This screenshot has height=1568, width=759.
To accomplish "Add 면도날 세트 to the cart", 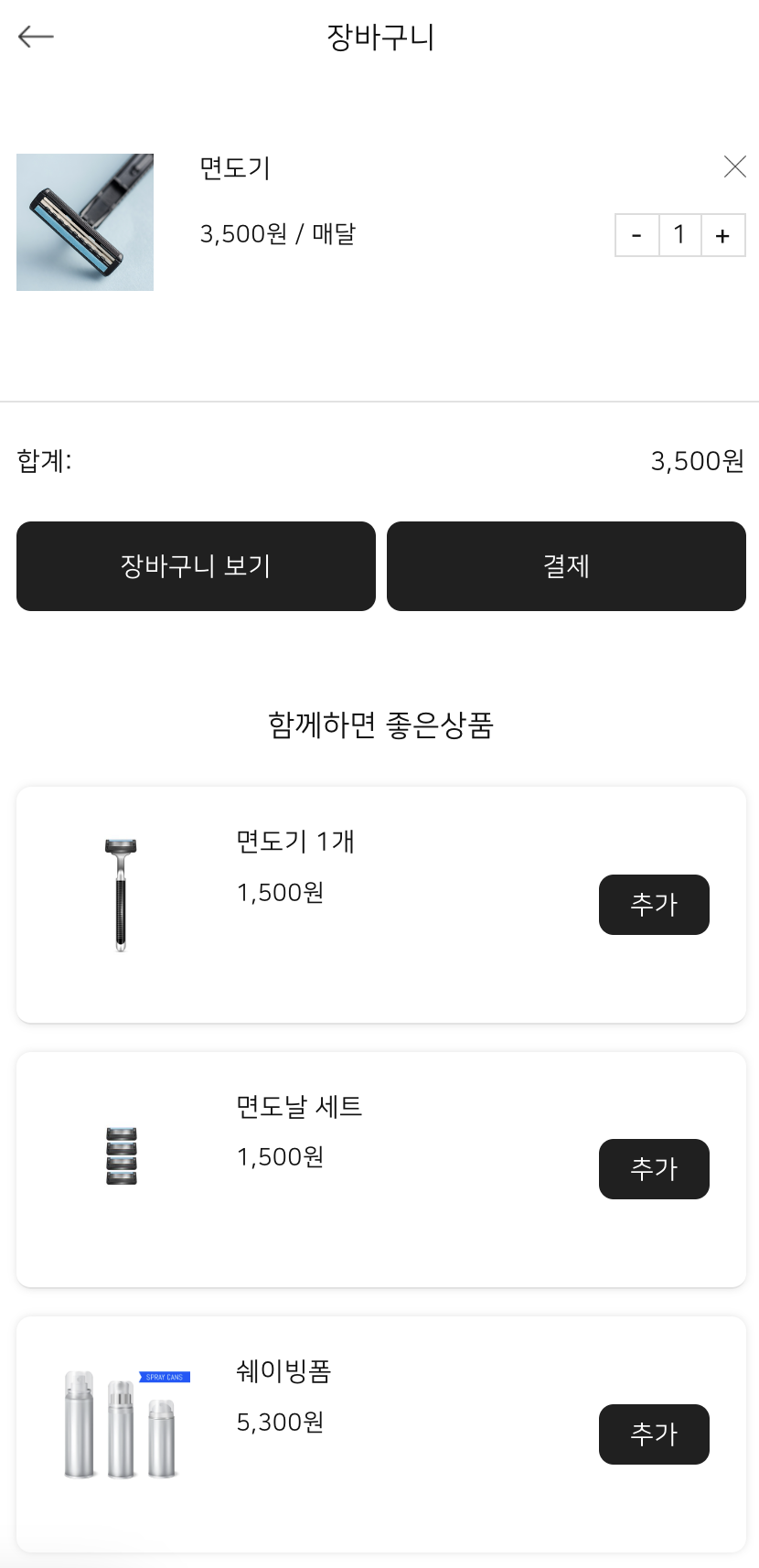I will tap(654, 1169).
